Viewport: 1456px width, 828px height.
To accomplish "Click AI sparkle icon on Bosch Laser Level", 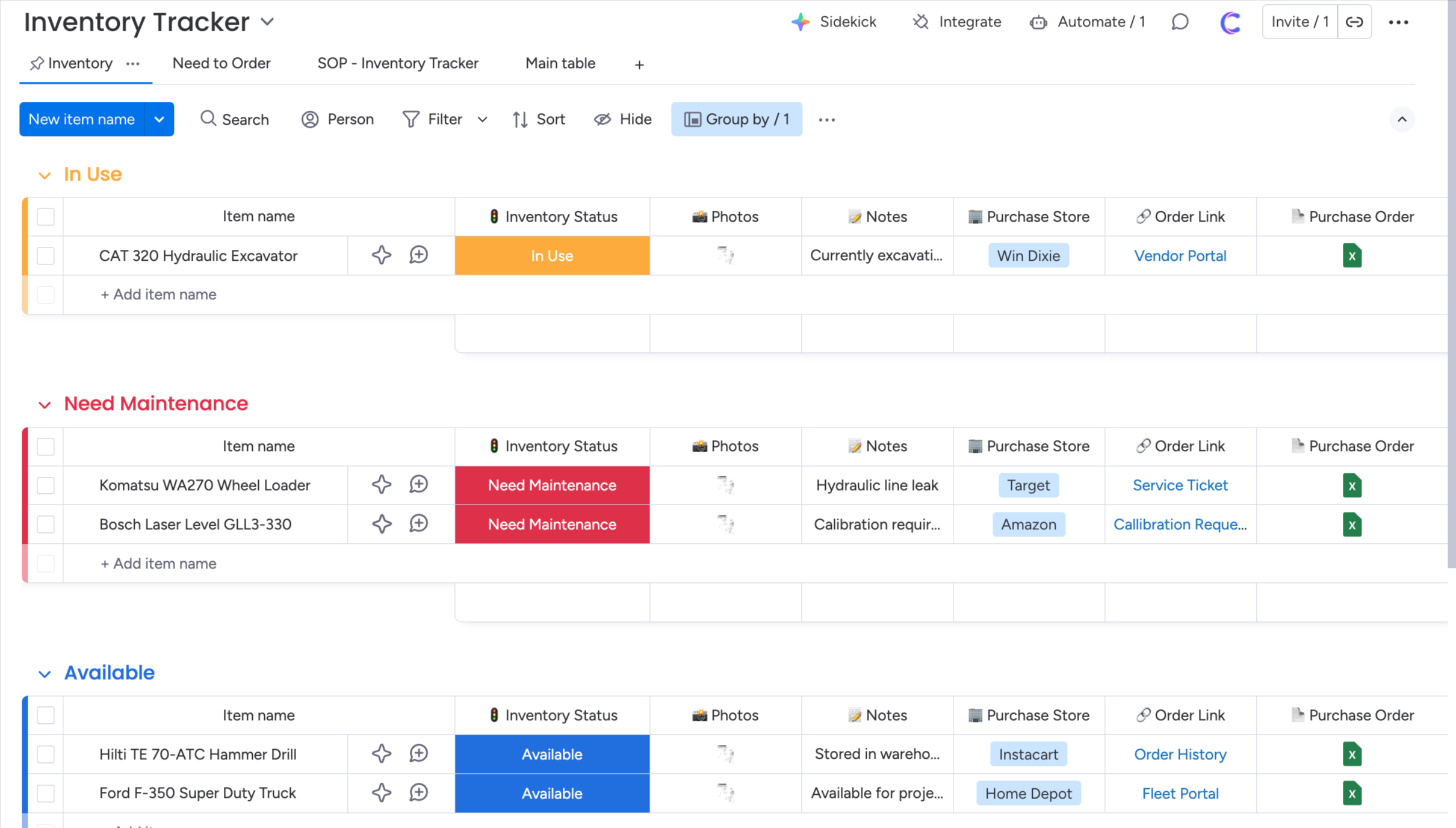I will [x=381, y=524].
